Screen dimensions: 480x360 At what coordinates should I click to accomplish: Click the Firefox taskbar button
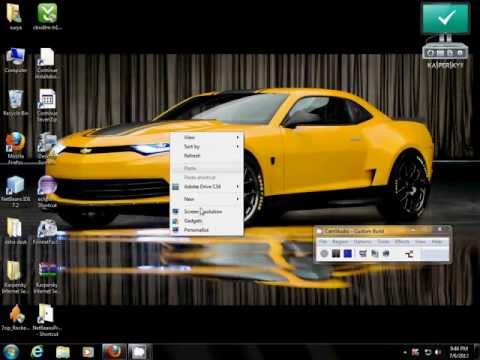(x=114, y=352)
